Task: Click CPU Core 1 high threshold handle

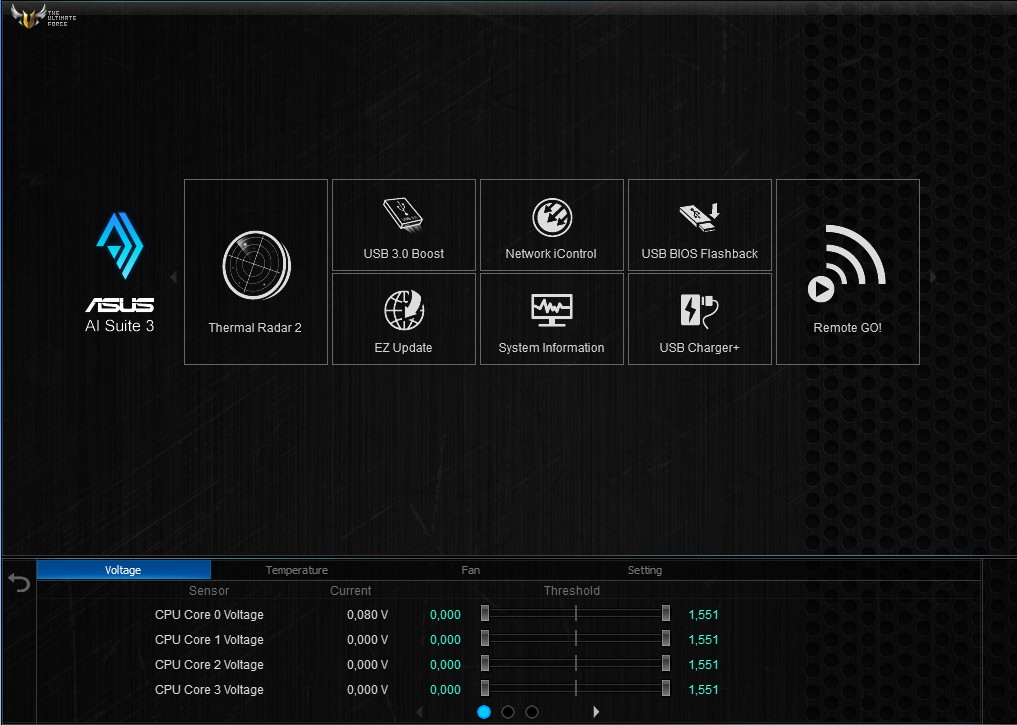Action: 665,639
